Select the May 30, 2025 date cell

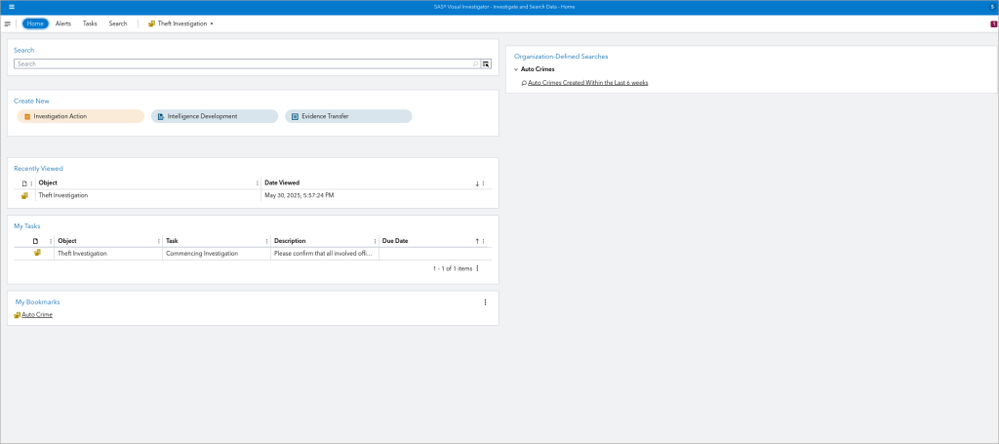tap(299, 196)
